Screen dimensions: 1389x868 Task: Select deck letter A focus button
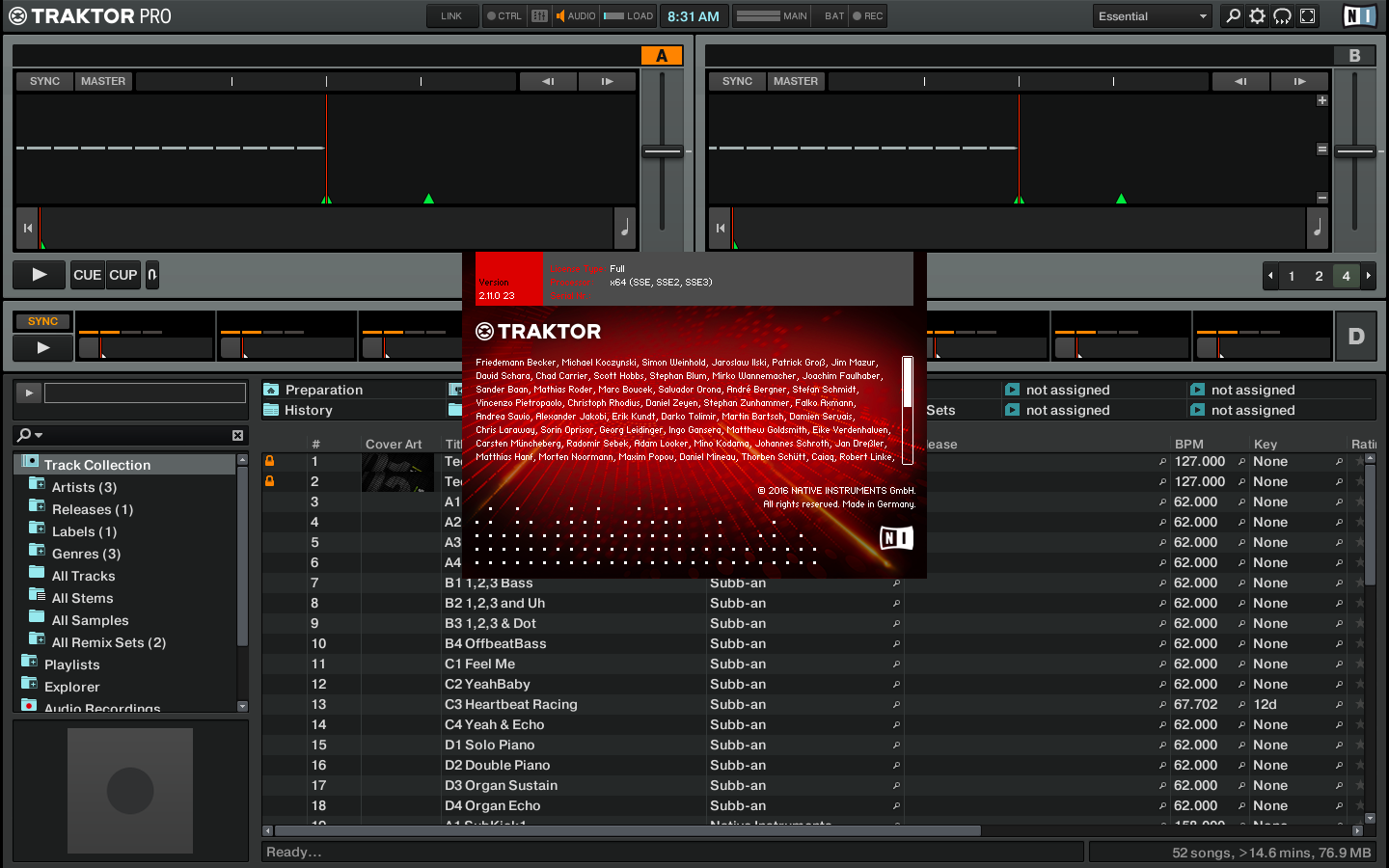click(x=662, y=56)
